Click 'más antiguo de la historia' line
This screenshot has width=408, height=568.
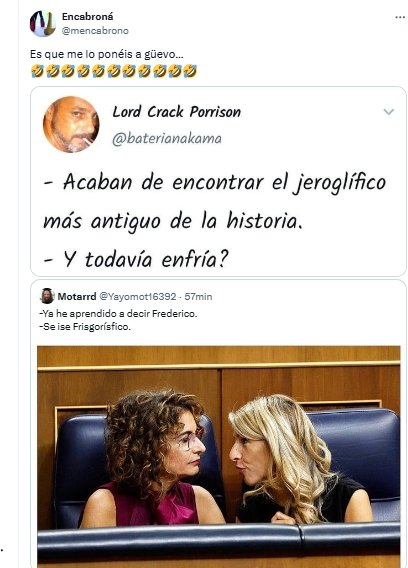[x=172, y=221]
